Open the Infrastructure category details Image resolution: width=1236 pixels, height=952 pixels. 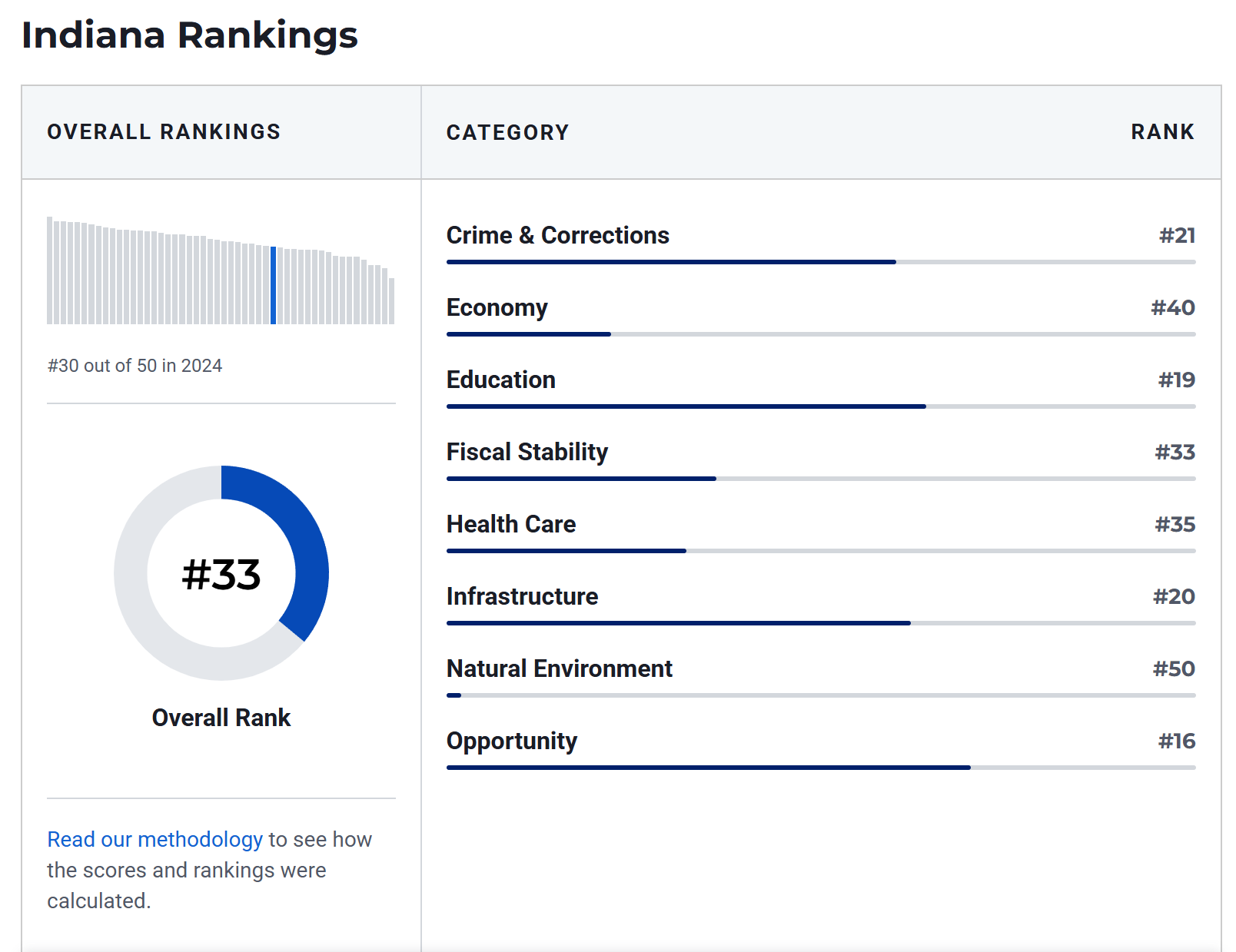(x=522, y=596)
